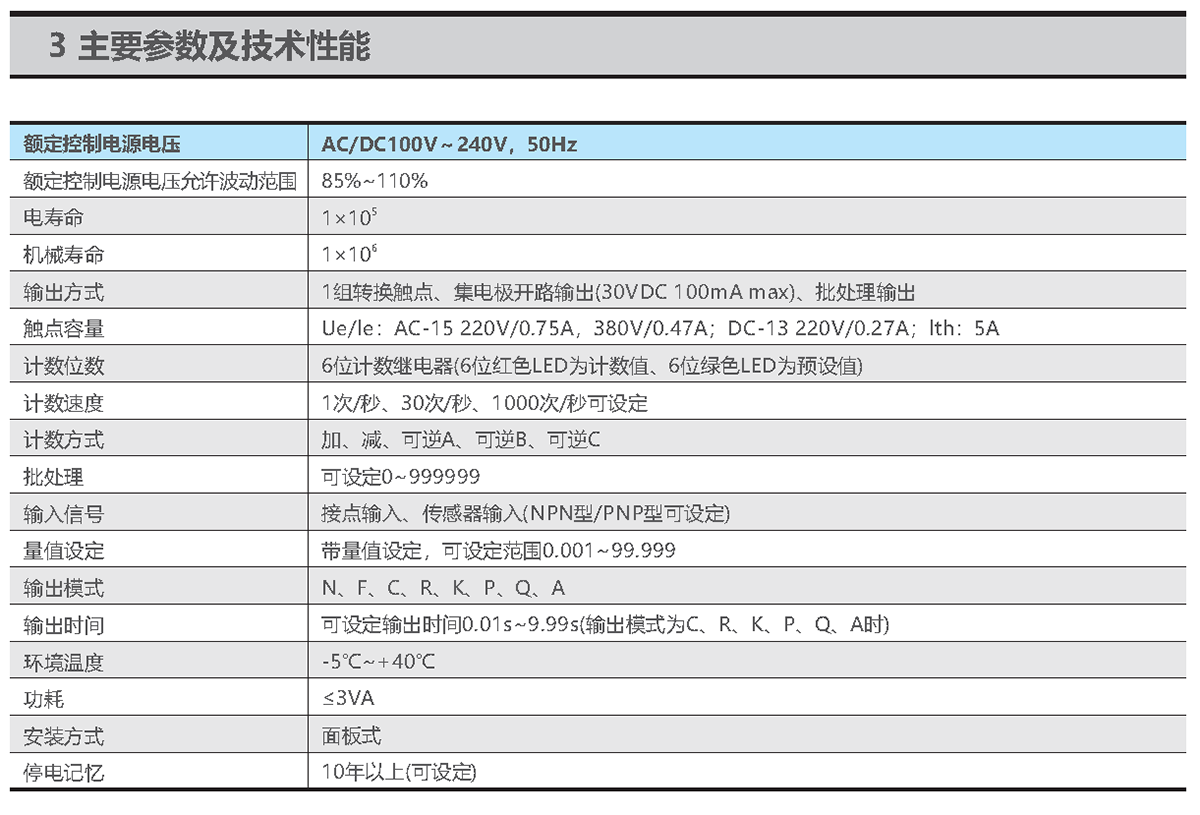Select the '触点容量' row label

63,329
